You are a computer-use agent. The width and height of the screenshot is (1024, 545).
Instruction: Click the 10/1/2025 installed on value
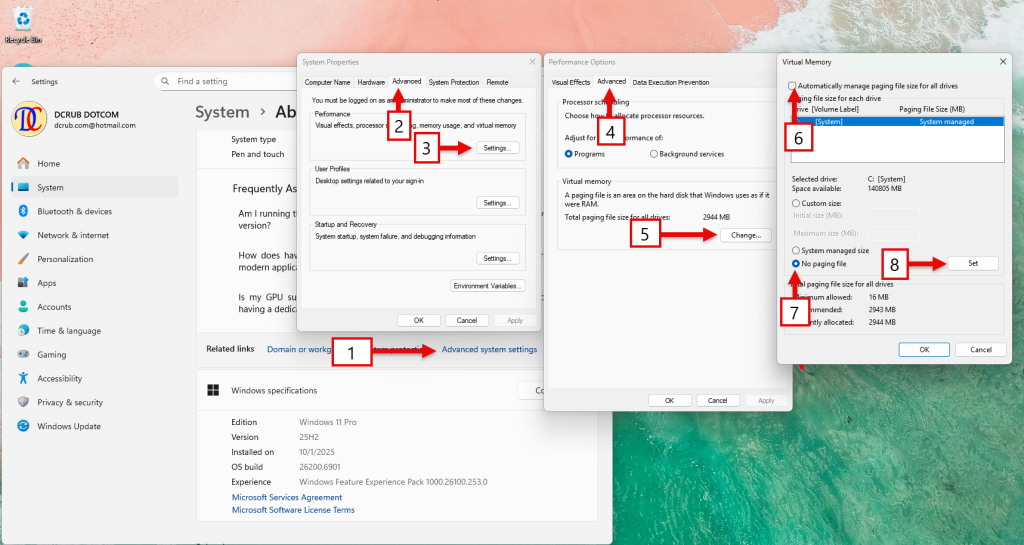(317, 452)
